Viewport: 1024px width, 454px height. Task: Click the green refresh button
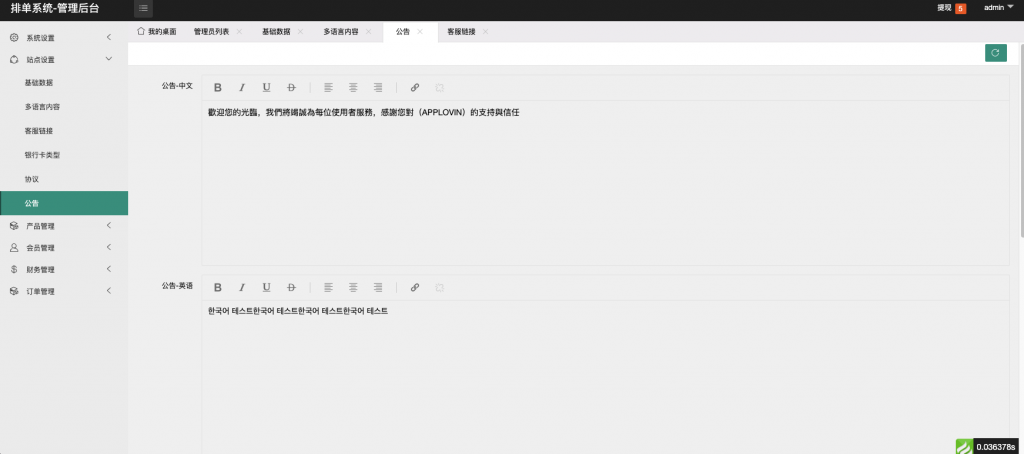coord(995,53)
